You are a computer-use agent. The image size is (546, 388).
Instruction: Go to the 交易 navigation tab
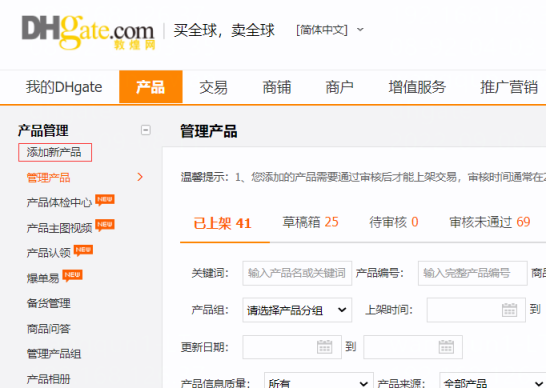(213, 87)
